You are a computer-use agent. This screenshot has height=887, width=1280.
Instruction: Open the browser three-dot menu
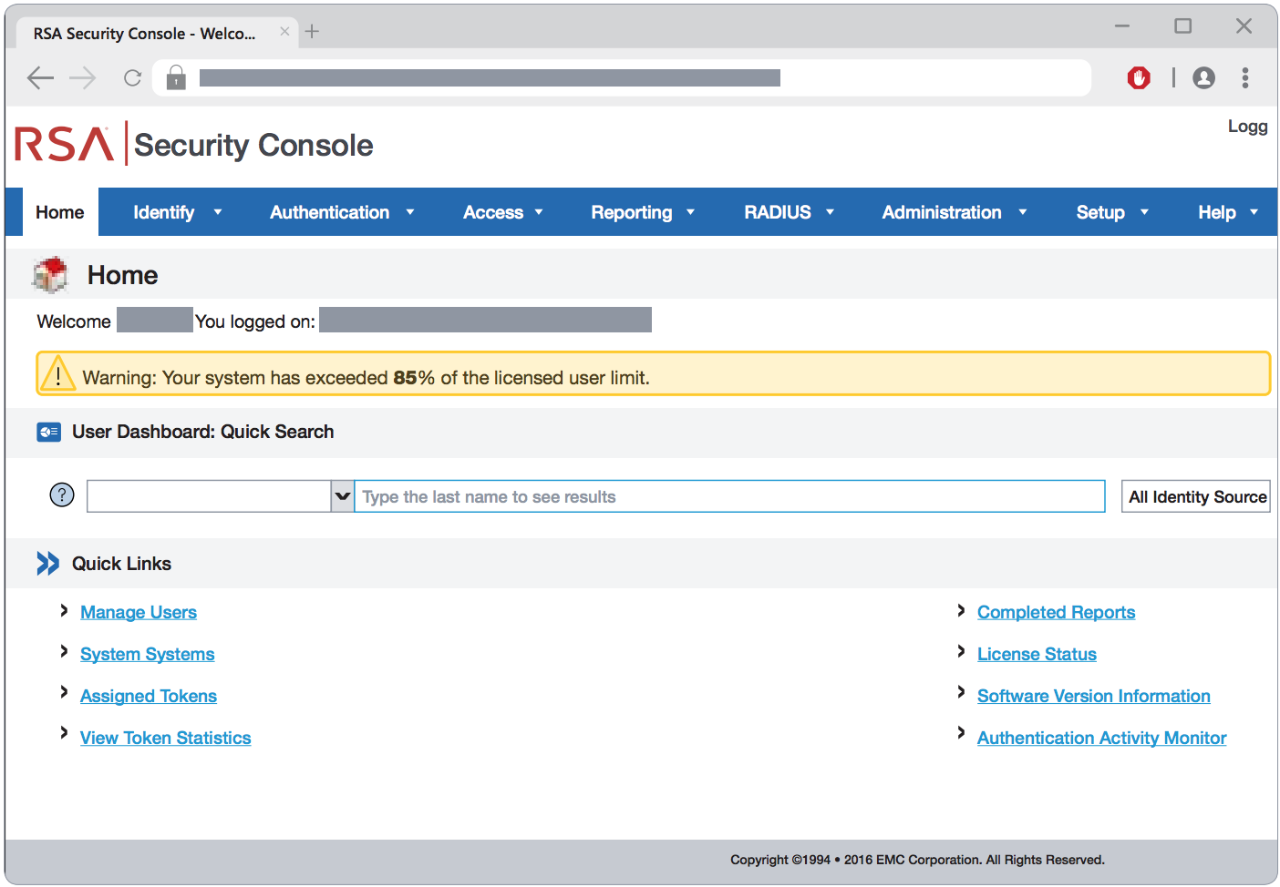(1245, 78)
